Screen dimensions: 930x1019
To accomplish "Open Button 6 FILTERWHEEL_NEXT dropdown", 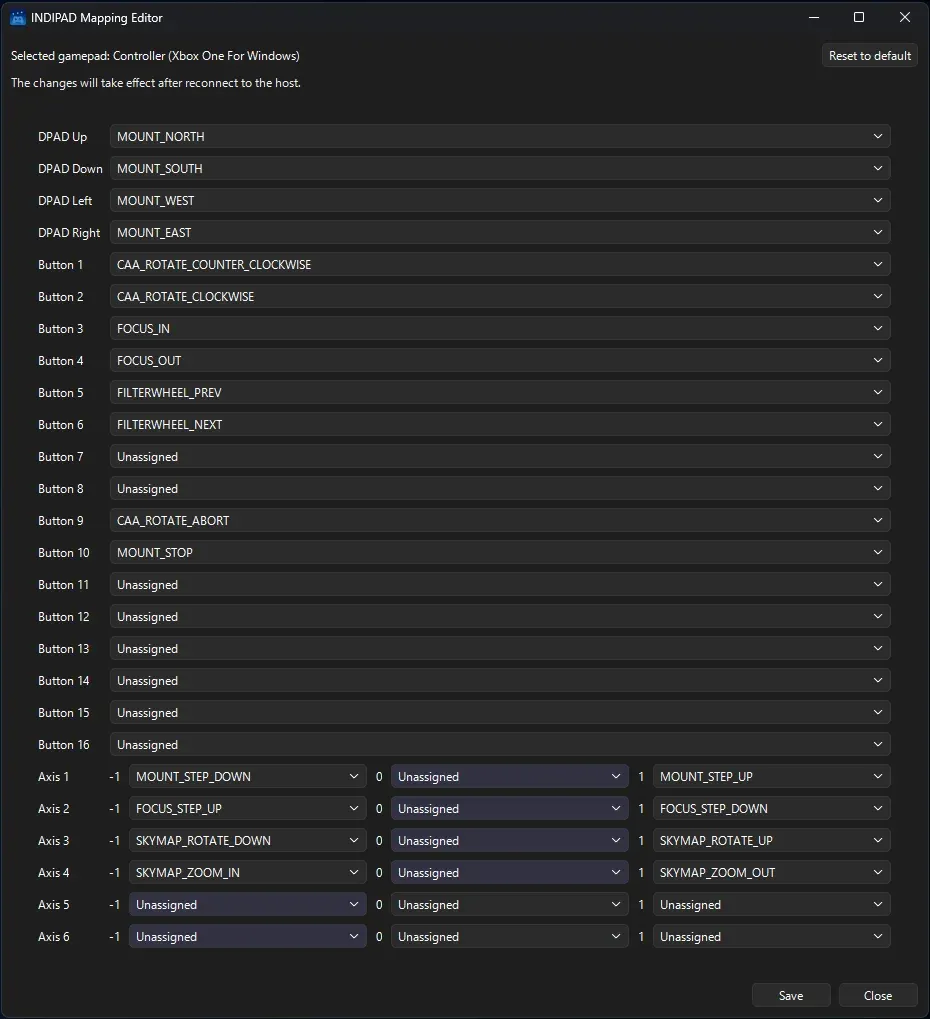I will coord(500,424).
